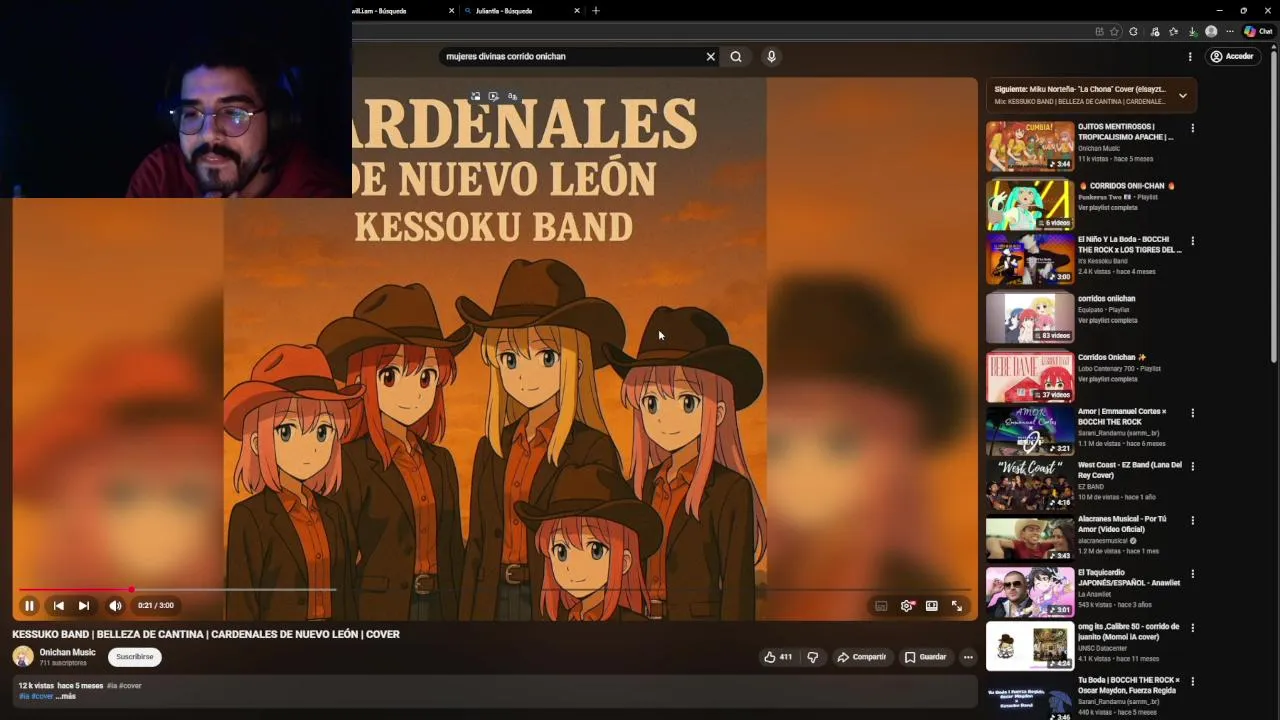The width and height of the screenshot is (1280, 720).
Task: Open more actions menu beside Guardar
Action: click(x=968, y=657)
